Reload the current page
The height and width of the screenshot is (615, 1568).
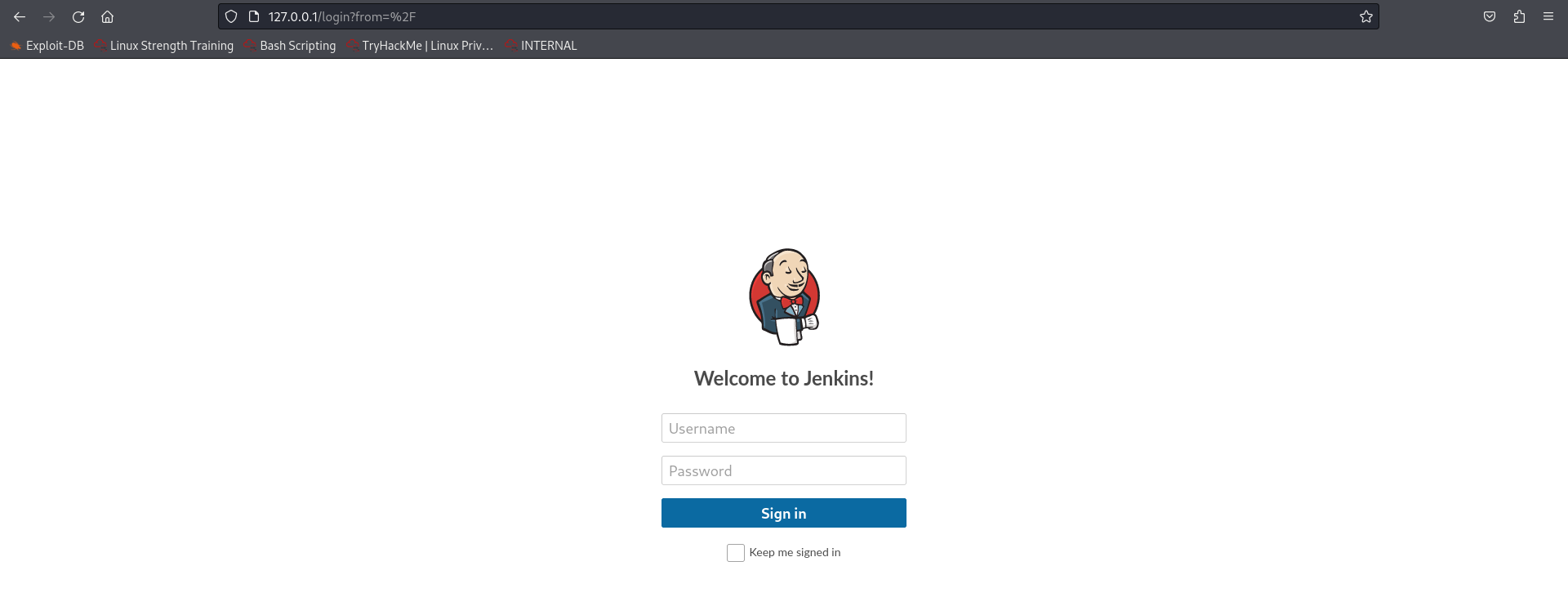pyautogui.click(x=78, y=16)
